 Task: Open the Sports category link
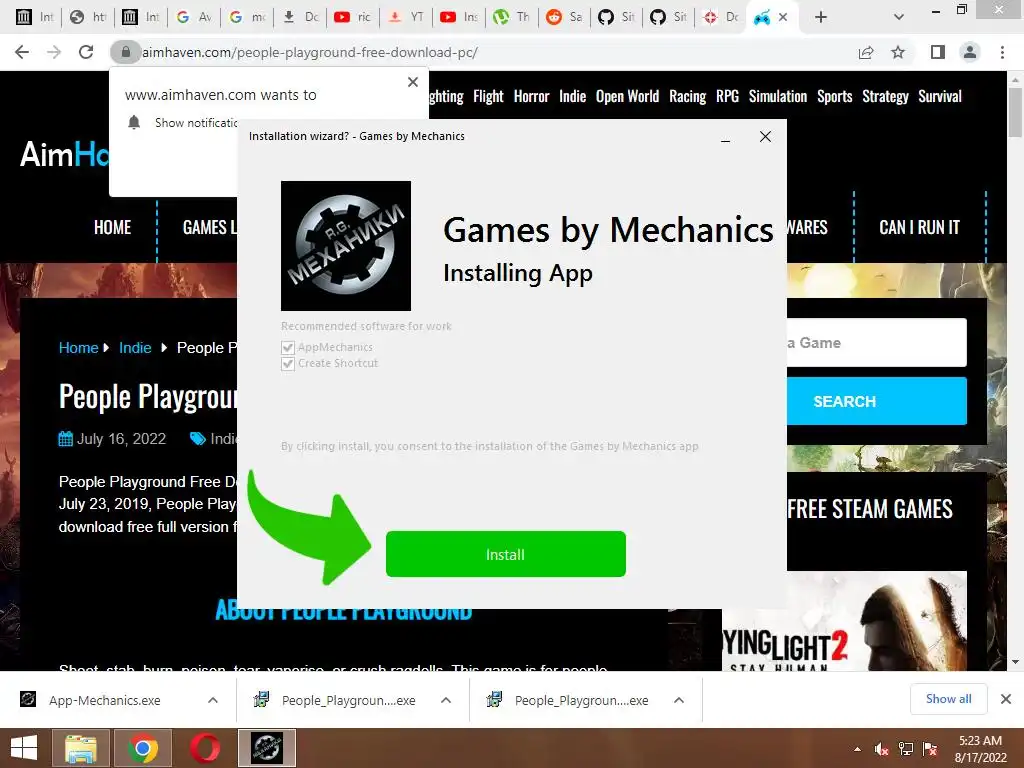point(834,97)
